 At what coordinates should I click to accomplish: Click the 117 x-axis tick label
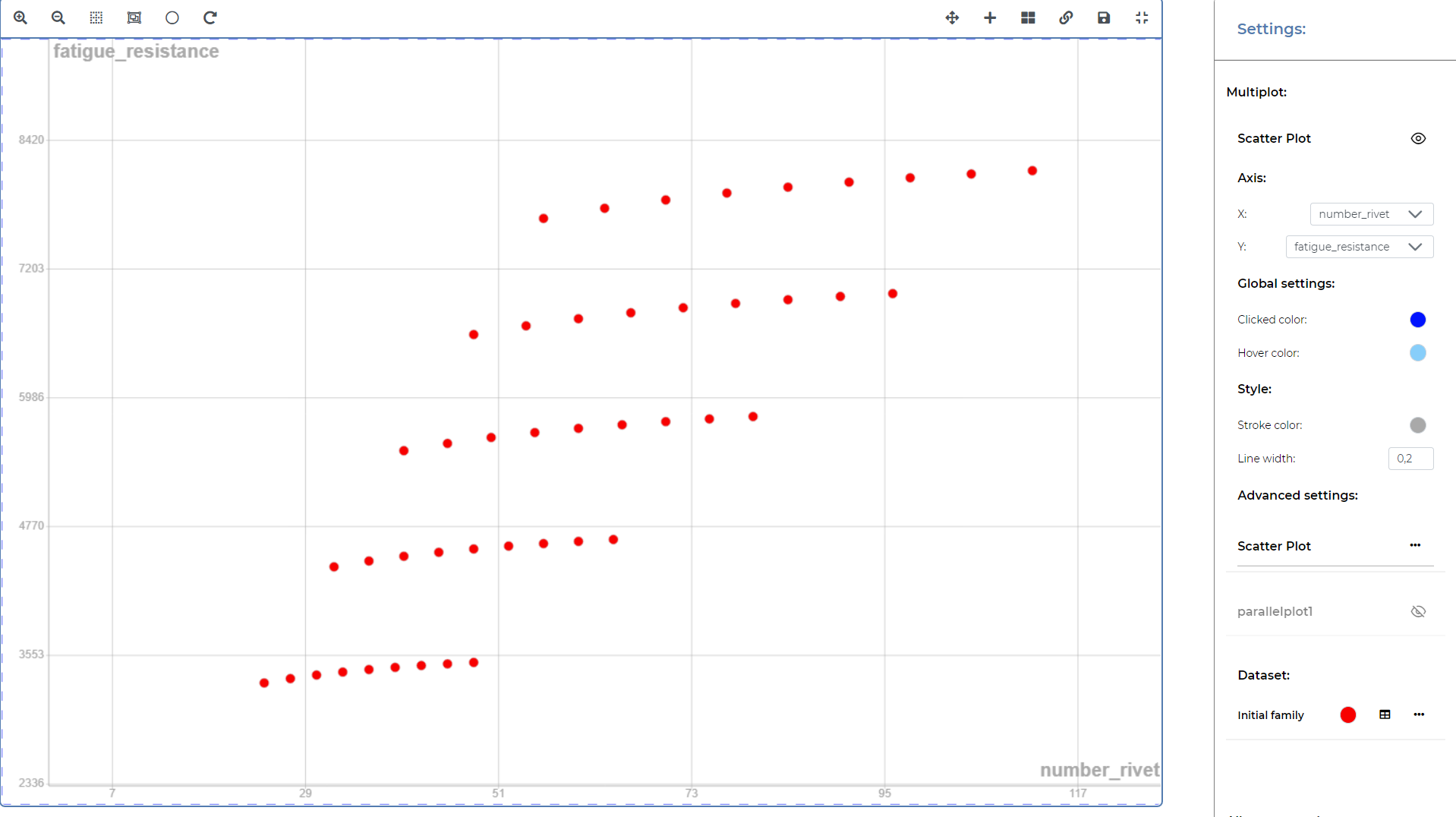(x=1078, y=793)
